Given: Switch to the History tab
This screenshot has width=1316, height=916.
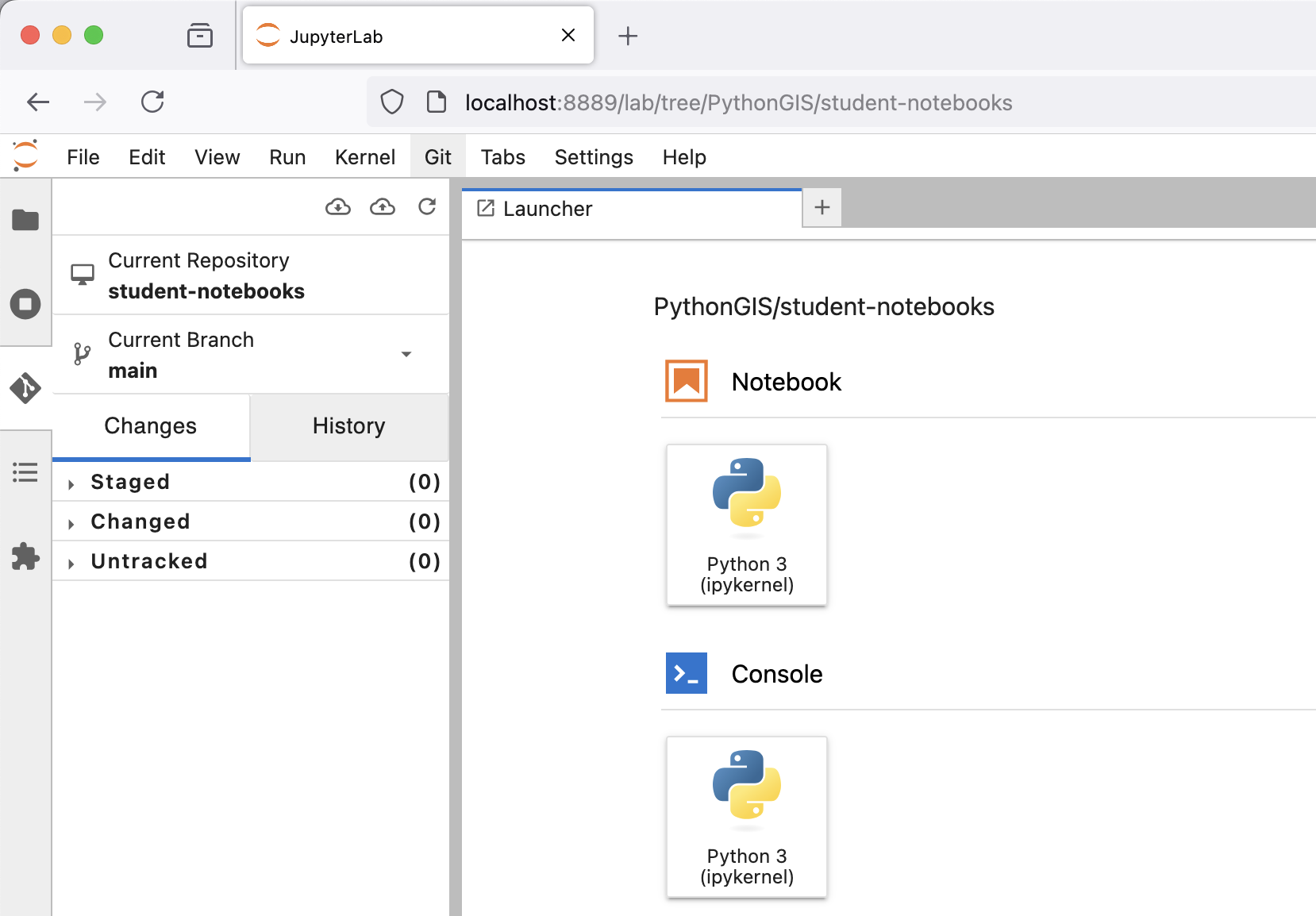Looking at the screenshot, I should (x=349, y=426).
